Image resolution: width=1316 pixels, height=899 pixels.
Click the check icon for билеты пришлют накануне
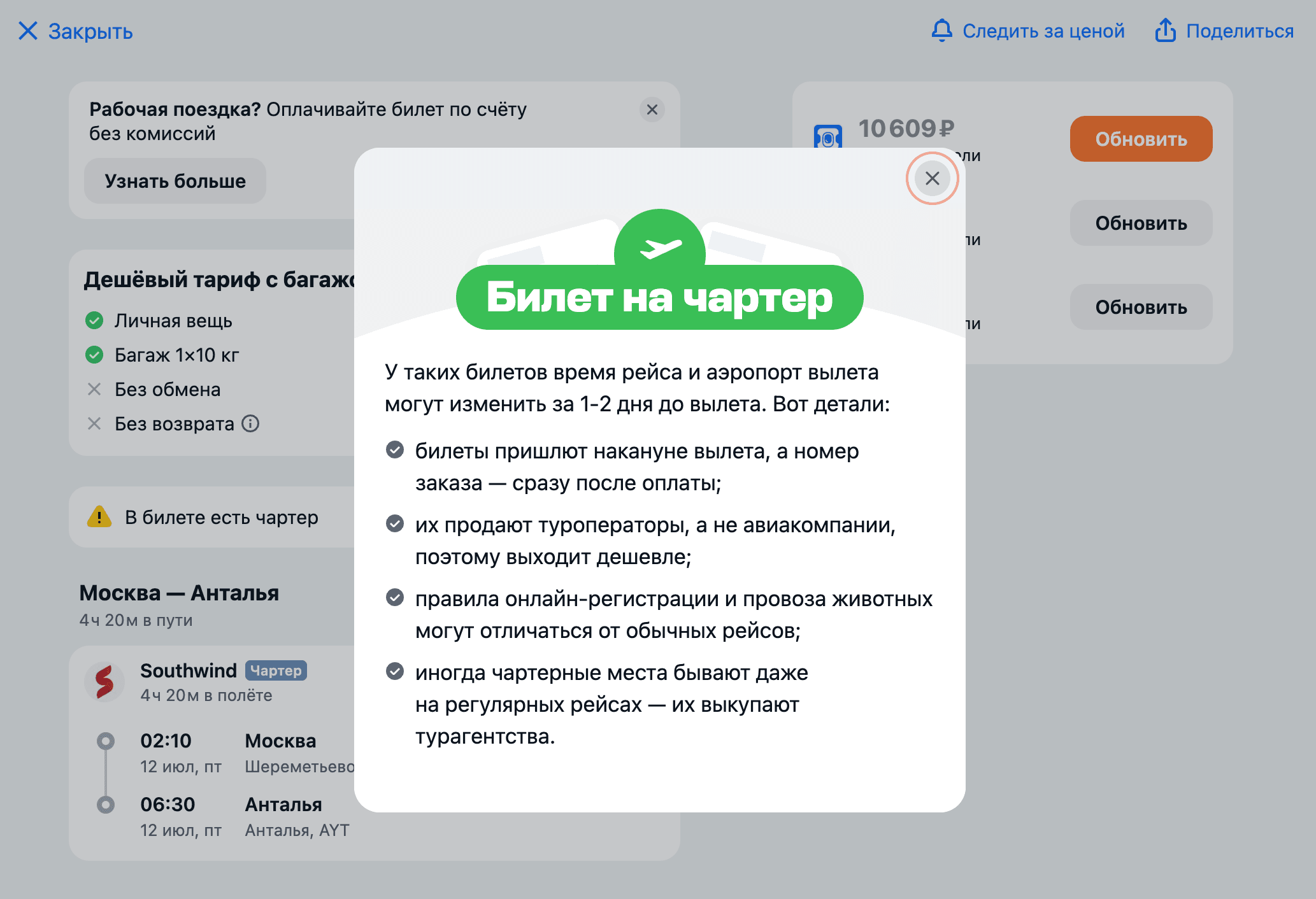coord(395,450)
